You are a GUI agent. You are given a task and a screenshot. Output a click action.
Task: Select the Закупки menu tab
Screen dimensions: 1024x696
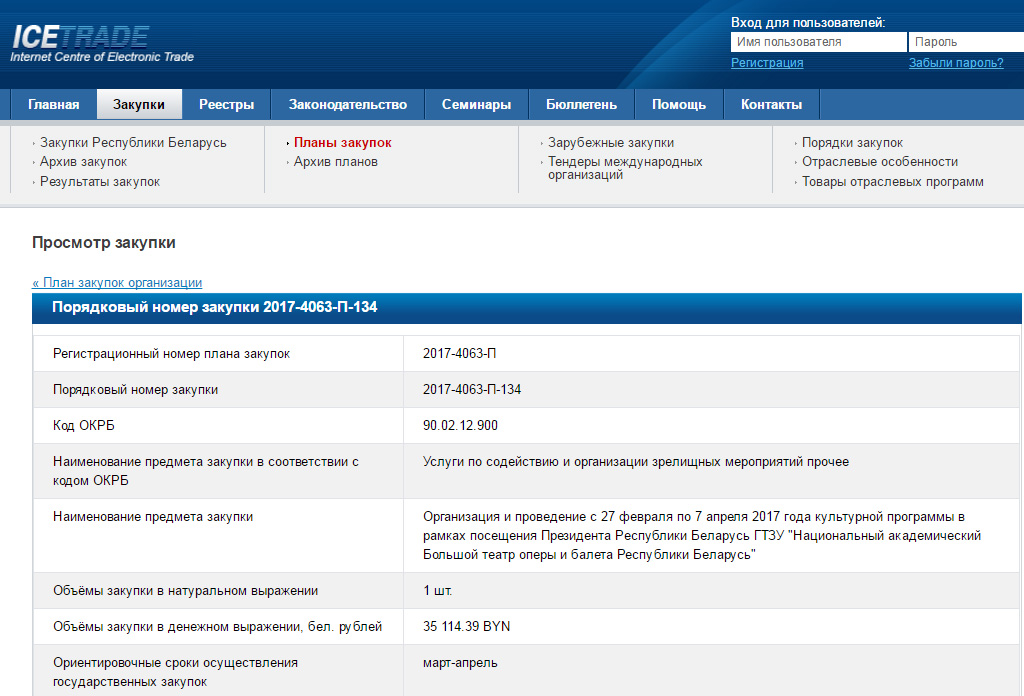(x=139, y=104)
